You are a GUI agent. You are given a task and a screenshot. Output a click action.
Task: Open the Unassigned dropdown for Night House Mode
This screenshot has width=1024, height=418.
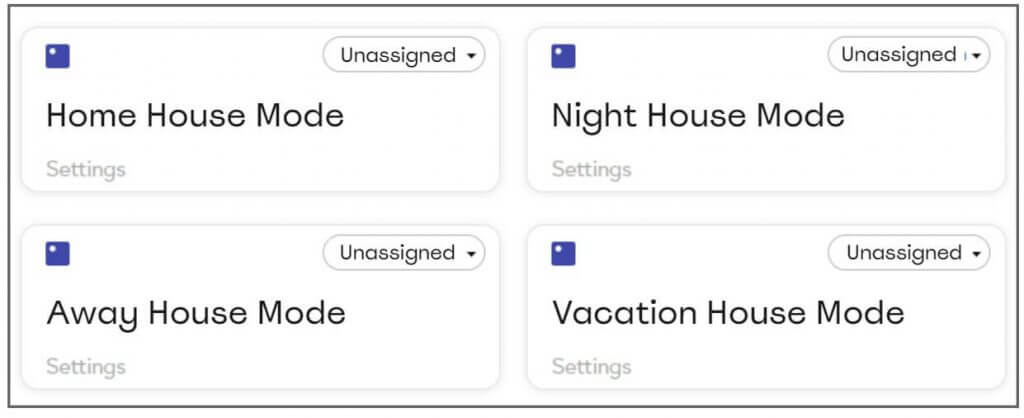coord(908,55)
